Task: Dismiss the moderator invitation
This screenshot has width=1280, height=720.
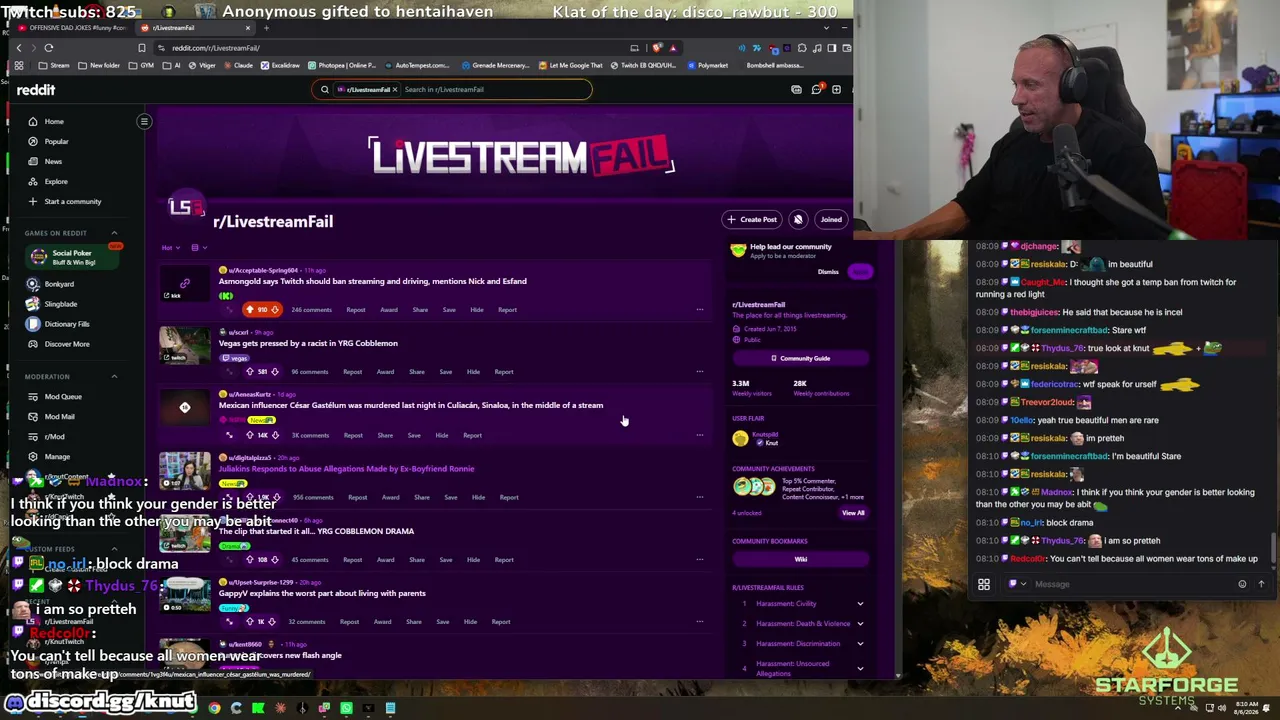Action: [828, 272]
